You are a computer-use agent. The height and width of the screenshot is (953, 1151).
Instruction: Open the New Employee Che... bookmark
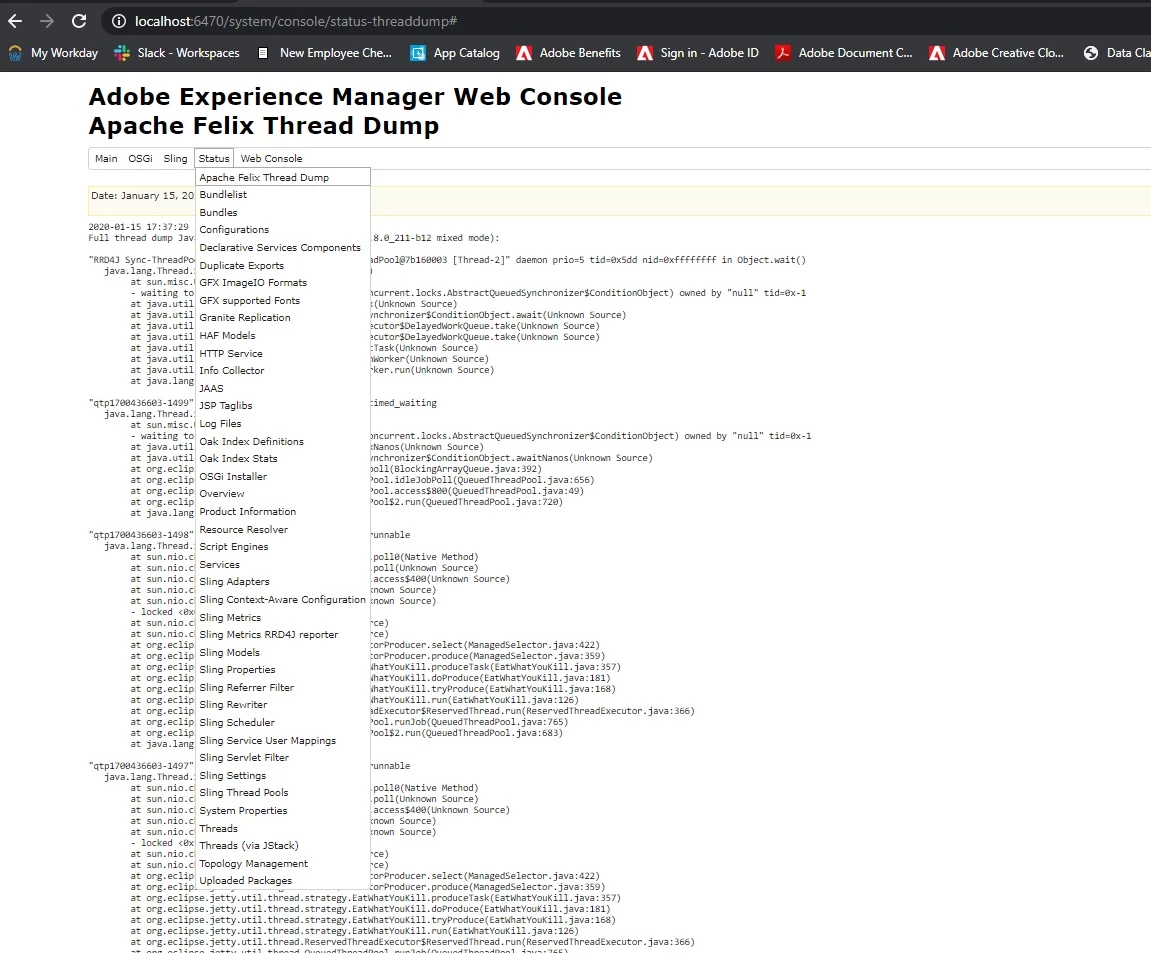pos(324,53)
